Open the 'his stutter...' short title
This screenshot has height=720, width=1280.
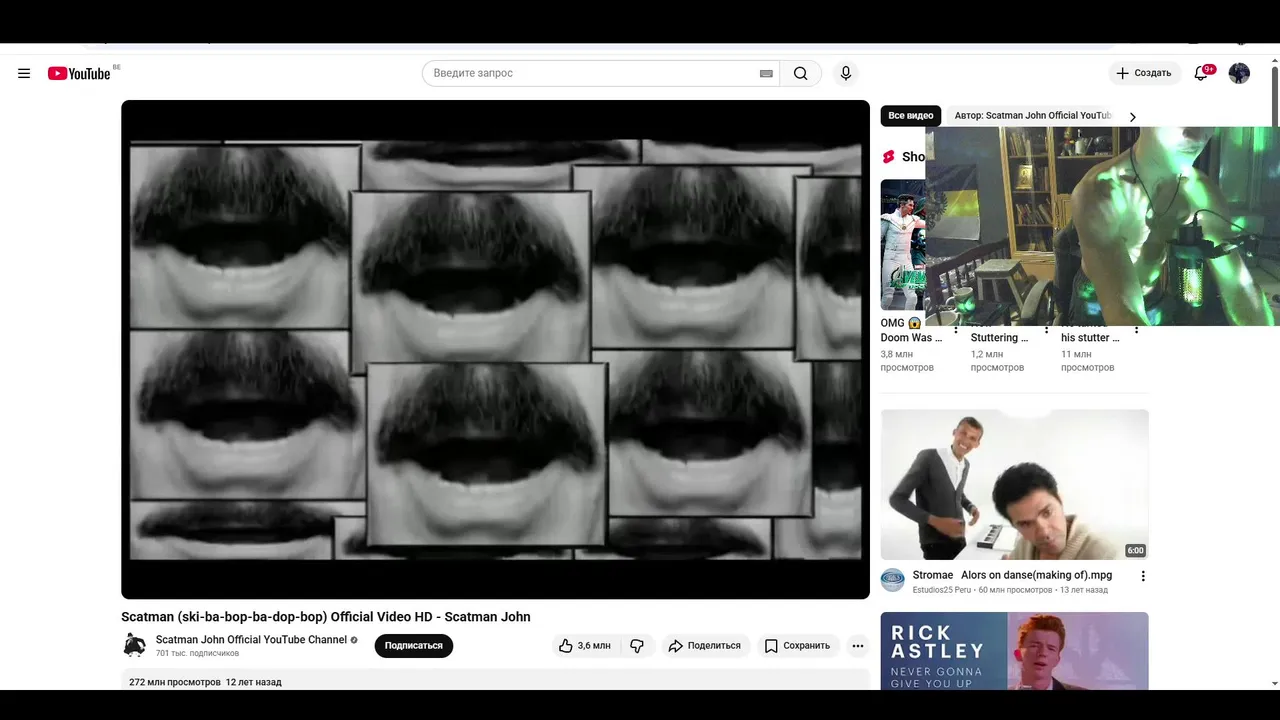click(x=1090, y=338)
